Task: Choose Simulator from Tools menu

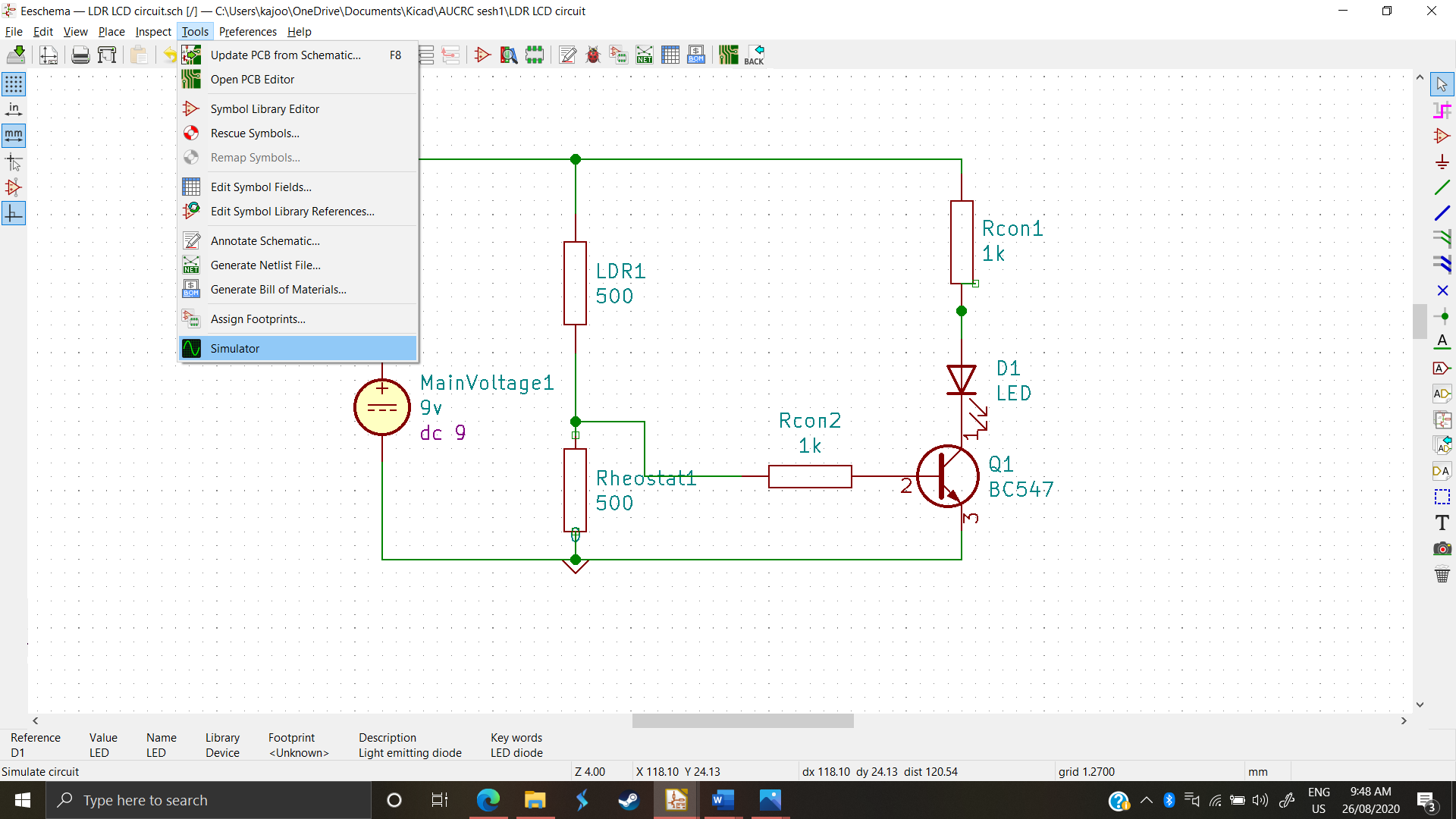Action: [298, 348]
